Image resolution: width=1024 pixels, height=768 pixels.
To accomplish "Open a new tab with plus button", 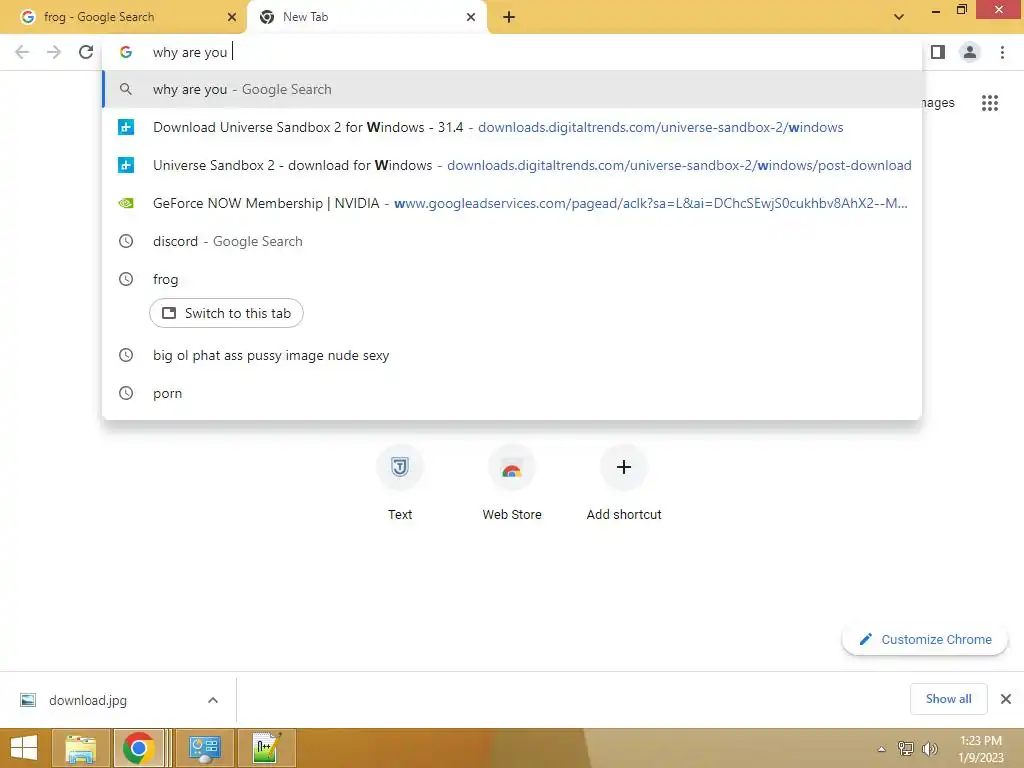I will 509,17.
